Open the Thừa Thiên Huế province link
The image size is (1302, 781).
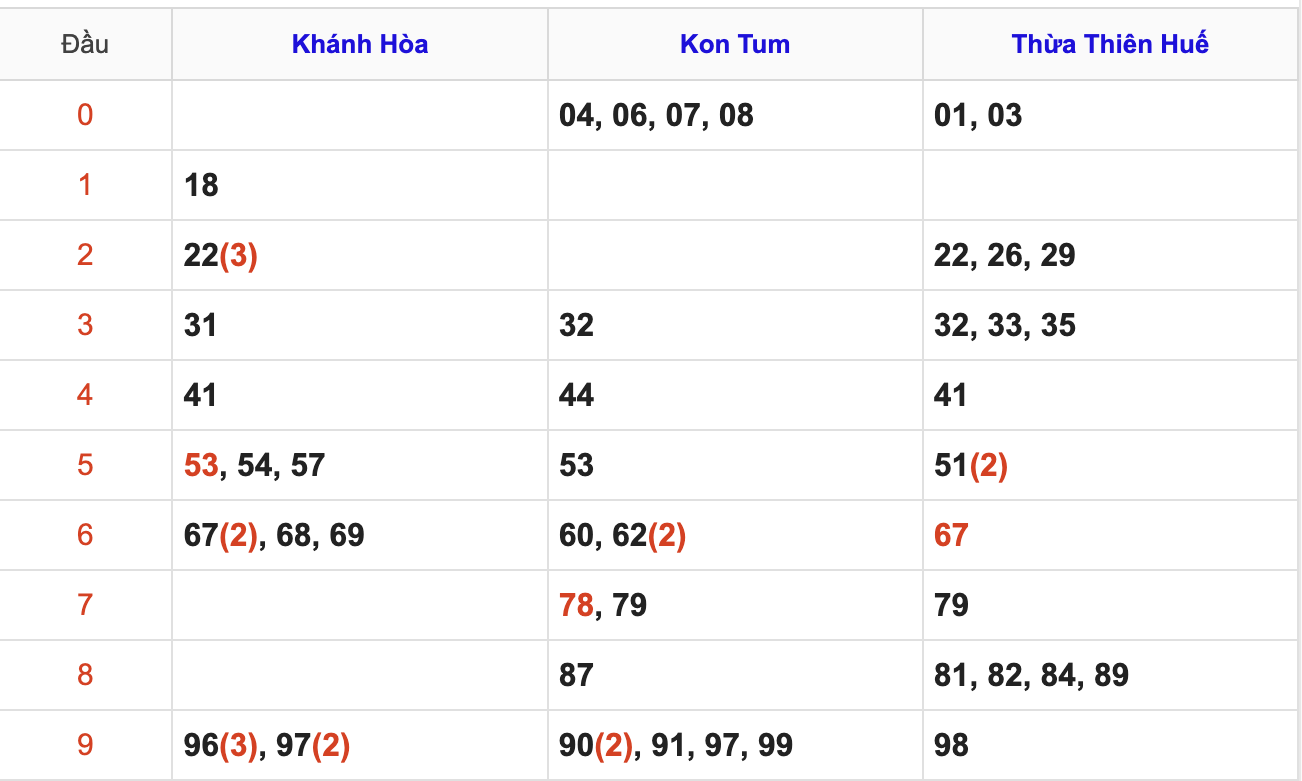[x=1110, y=44]
